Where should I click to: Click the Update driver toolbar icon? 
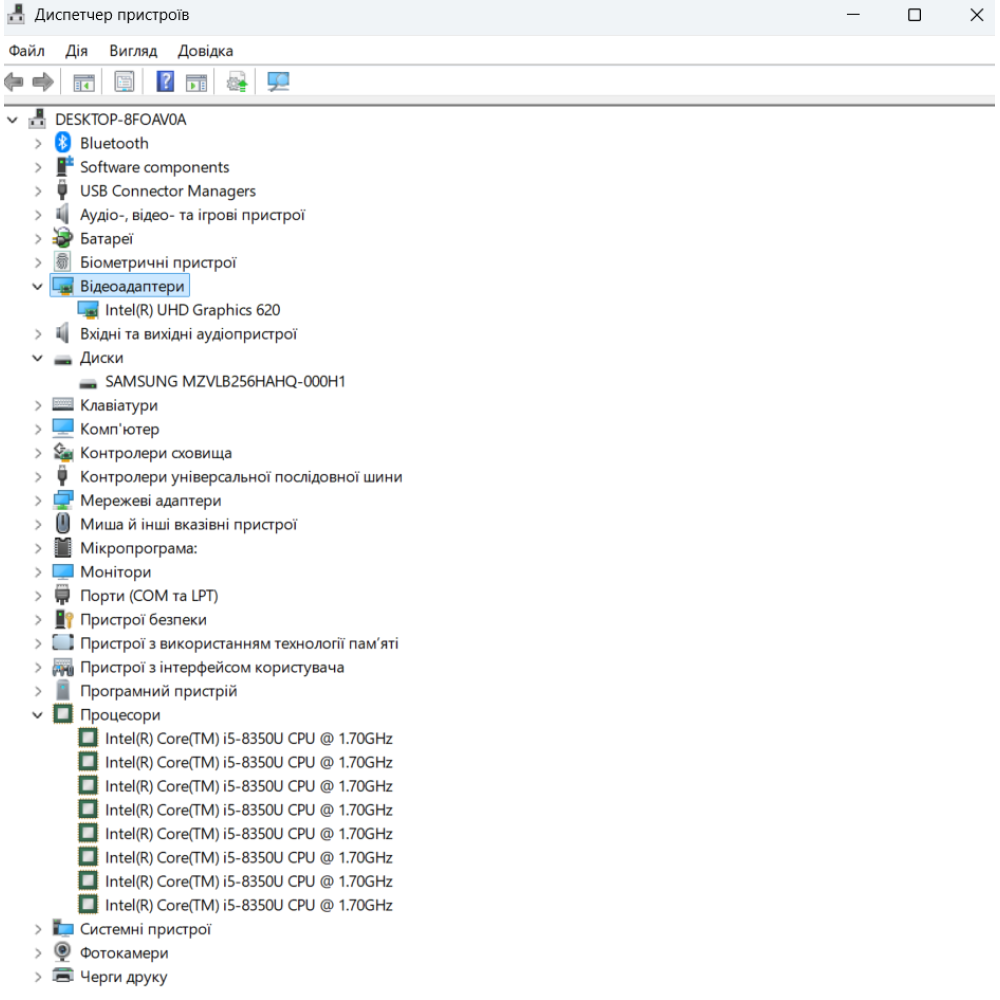click(237, 83)
